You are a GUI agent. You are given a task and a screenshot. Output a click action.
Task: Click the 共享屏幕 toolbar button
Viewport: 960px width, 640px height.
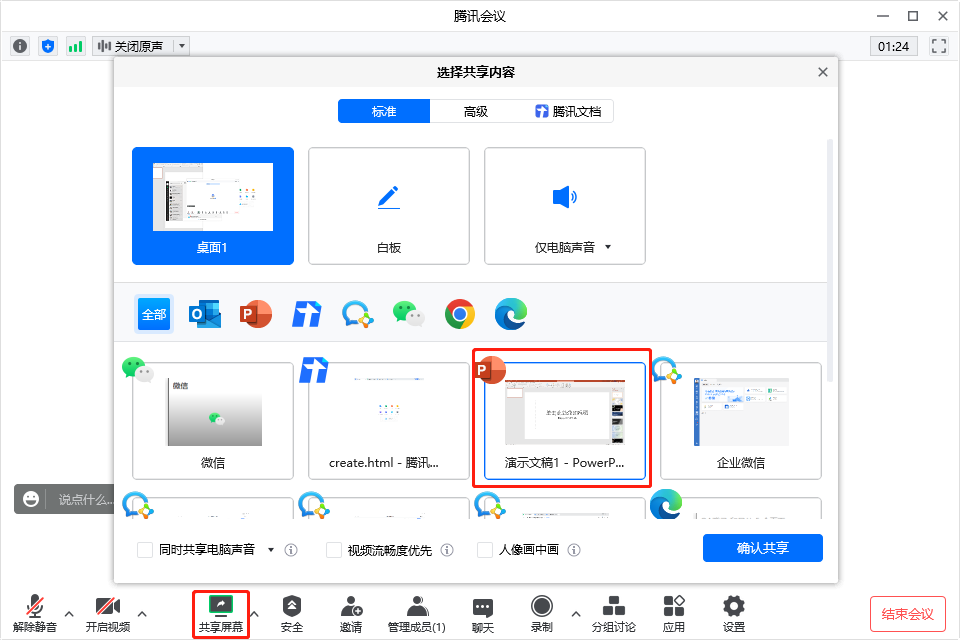(220, 614)
